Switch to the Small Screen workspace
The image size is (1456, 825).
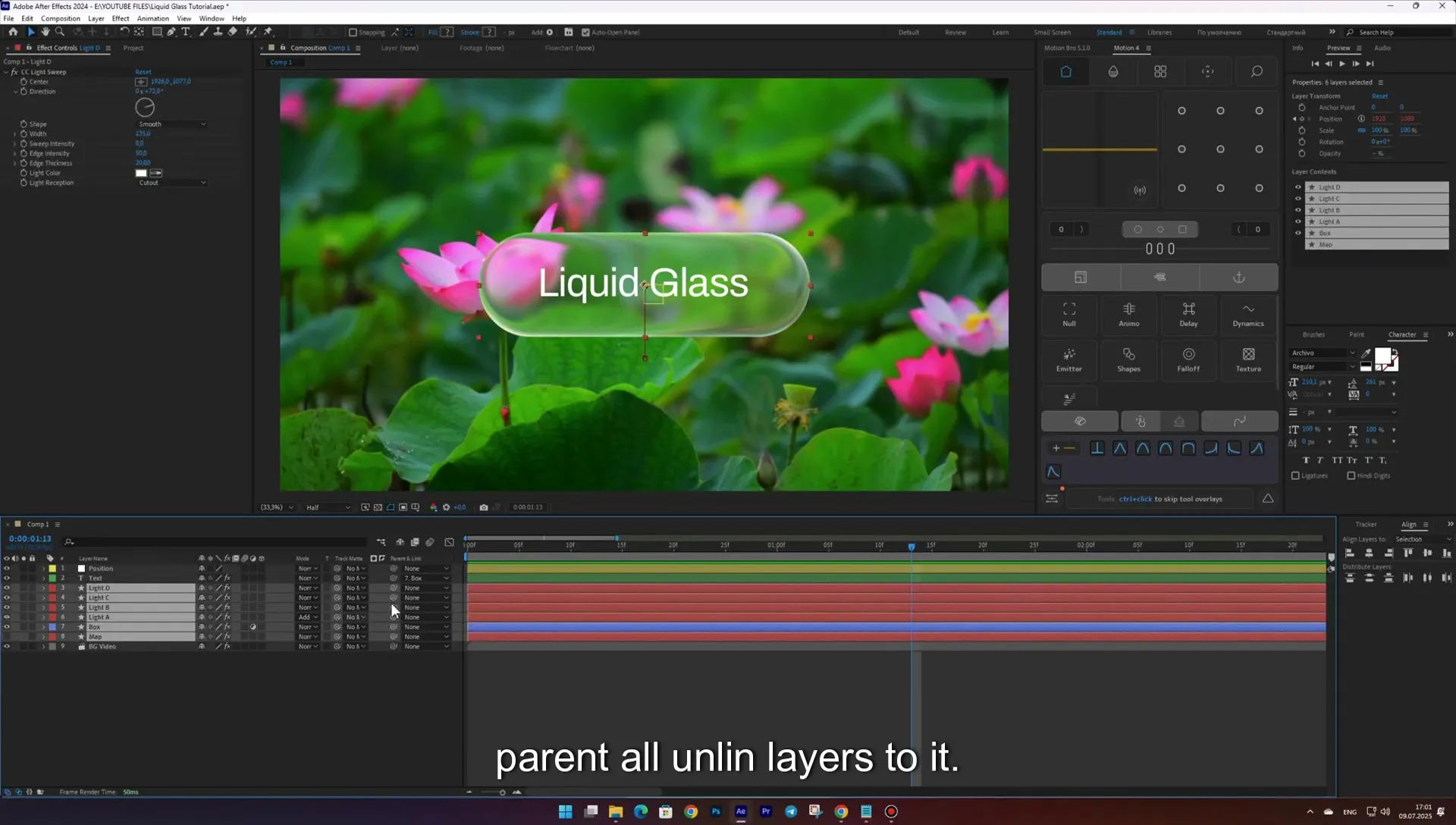[x=1052, y=33]
